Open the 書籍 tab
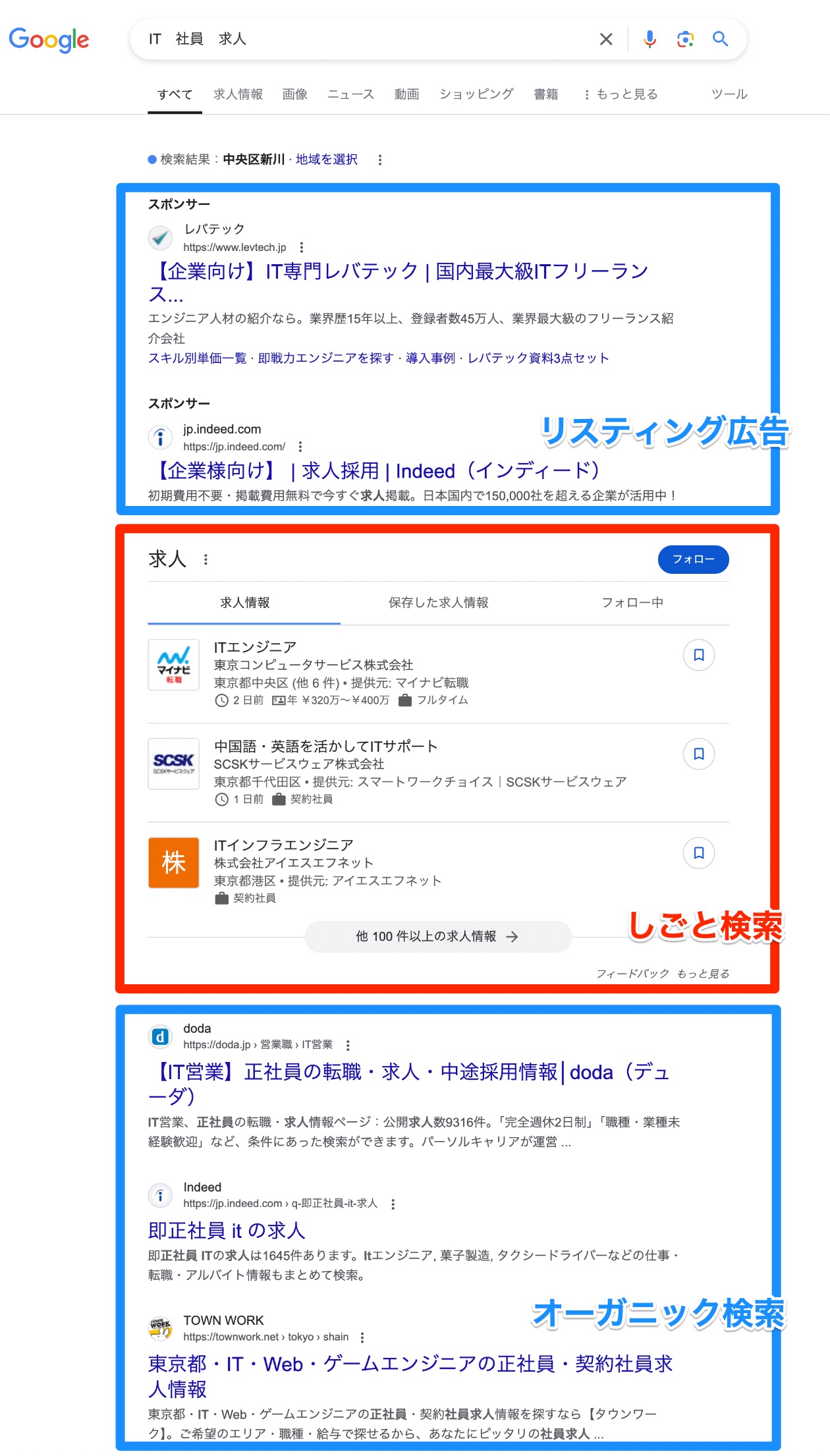Image resolution: width=830 pixels, height=1456 pixels. [x=546, y=94]
